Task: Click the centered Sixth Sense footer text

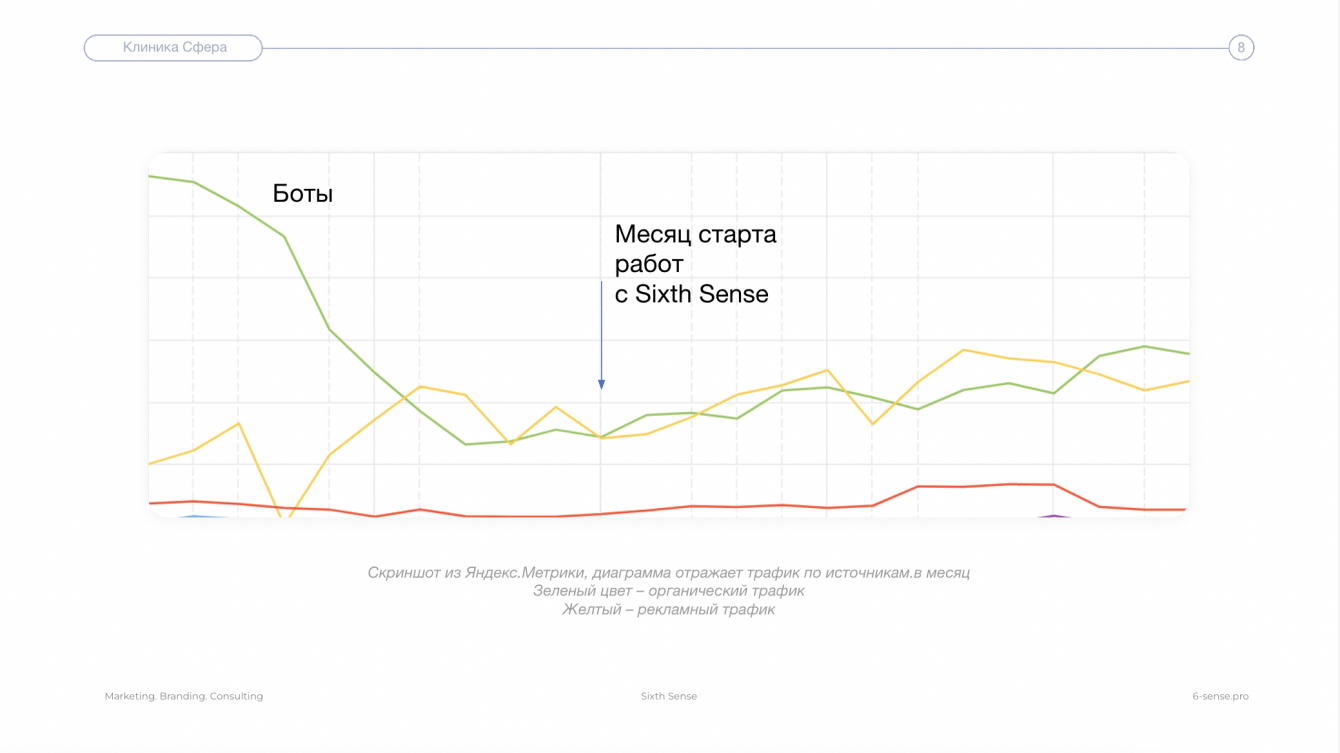Action: pos(669,696)
